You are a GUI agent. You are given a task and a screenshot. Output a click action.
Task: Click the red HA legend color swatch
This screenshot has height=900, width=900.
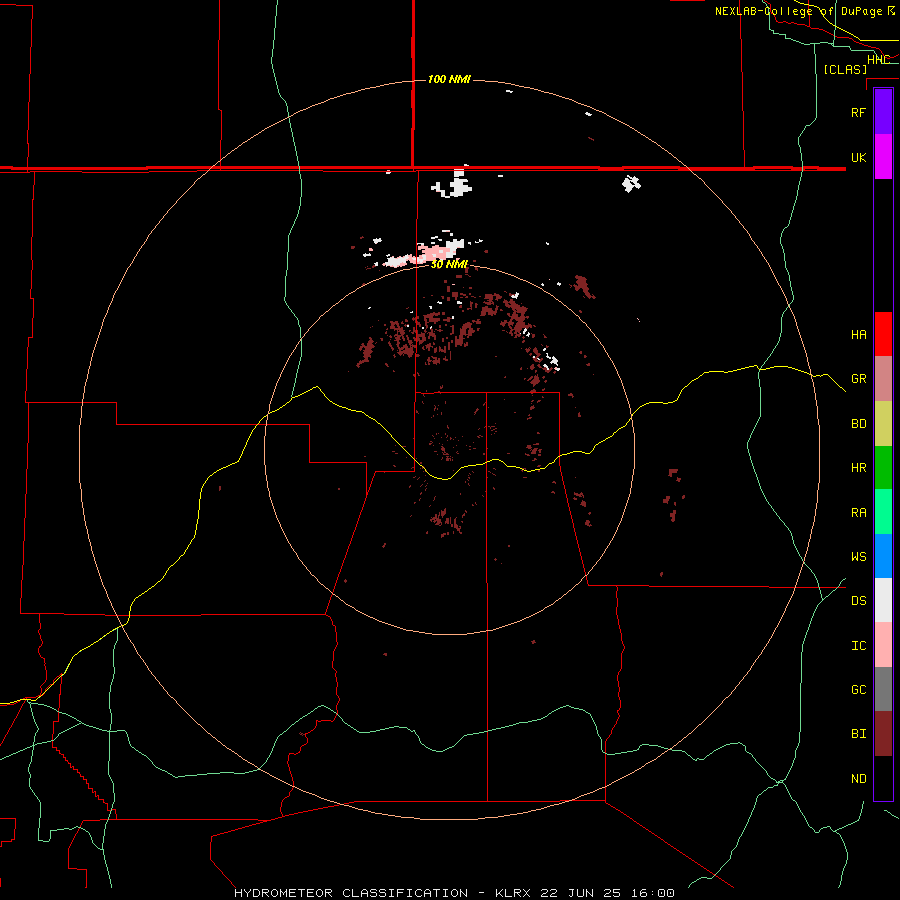pyautogui.click(x=883, y=334)
